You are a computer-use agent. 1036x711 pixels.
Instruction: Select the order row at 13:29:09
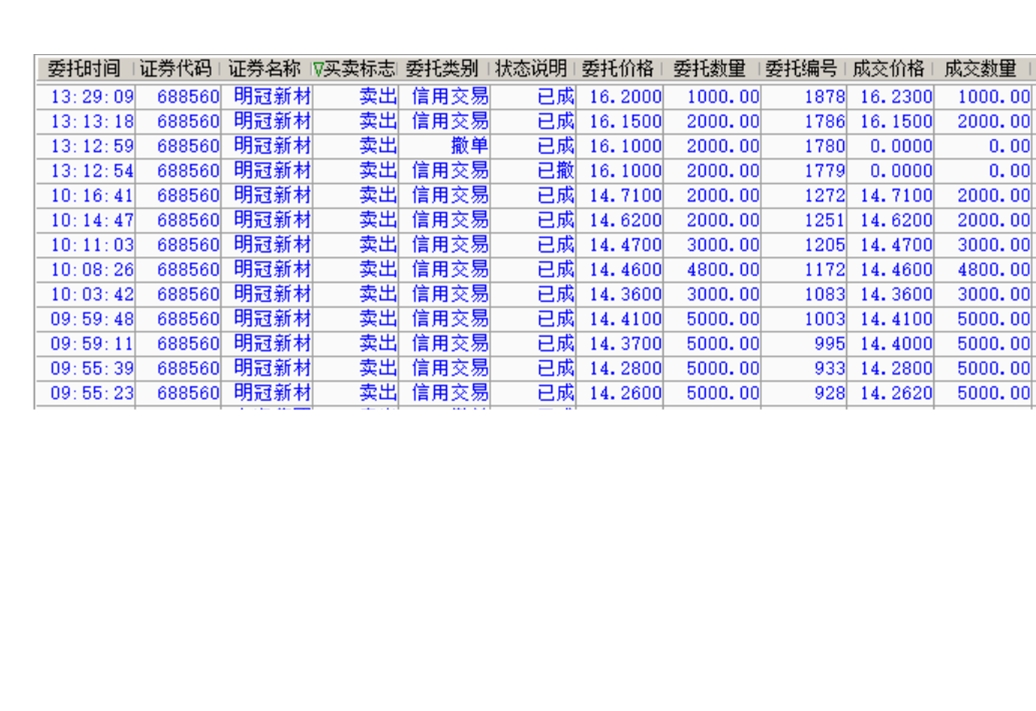click(534, 96)
